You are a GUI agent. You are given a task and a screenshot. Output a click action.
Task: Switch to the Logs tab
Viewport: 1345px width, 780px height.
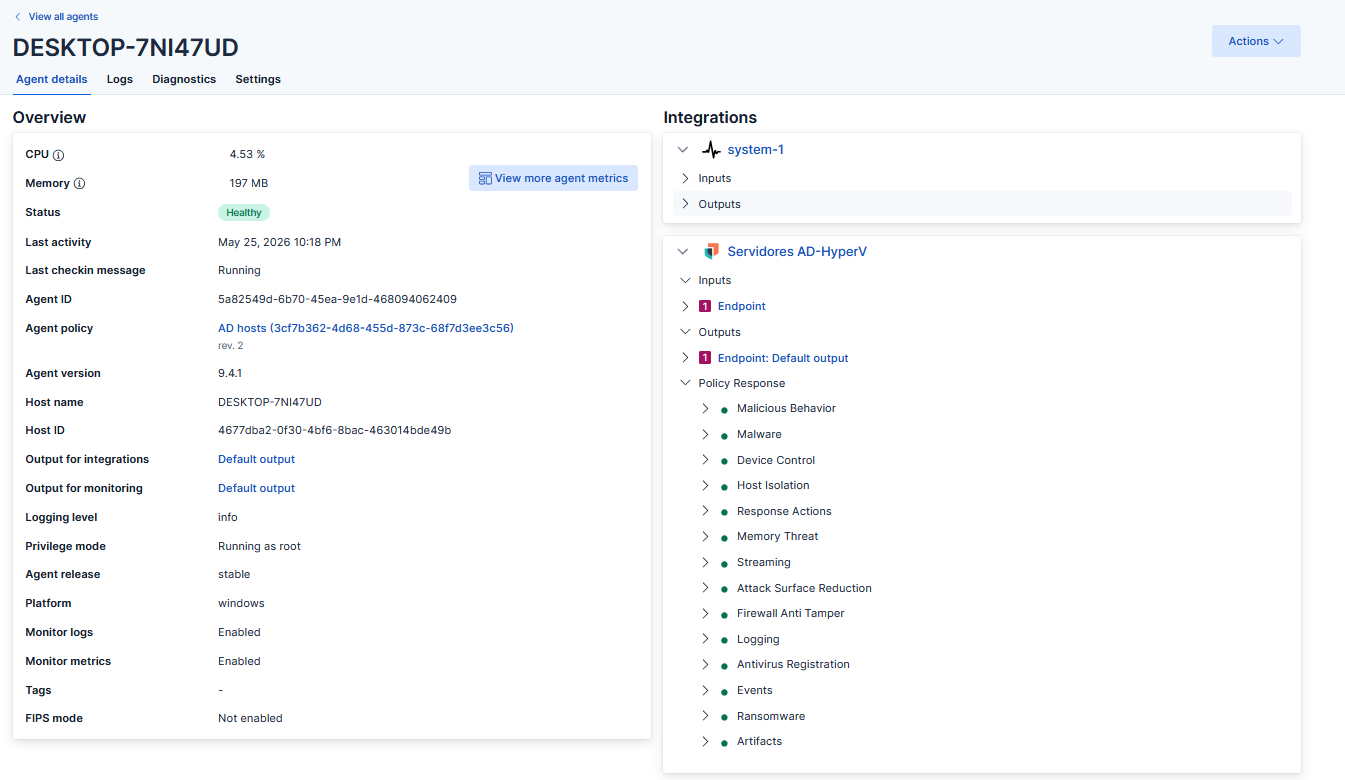pos(120,79)
